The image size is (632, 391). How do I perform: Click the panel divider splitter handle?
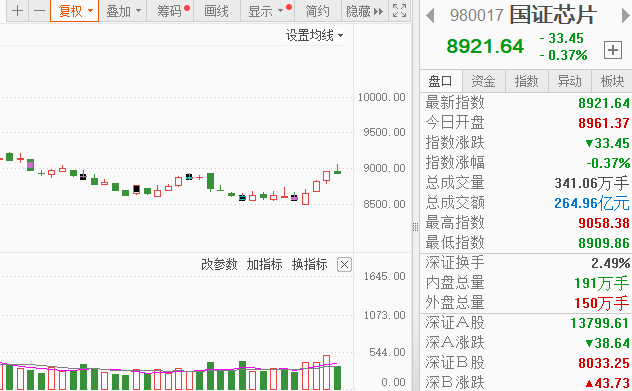coord(415,227)
